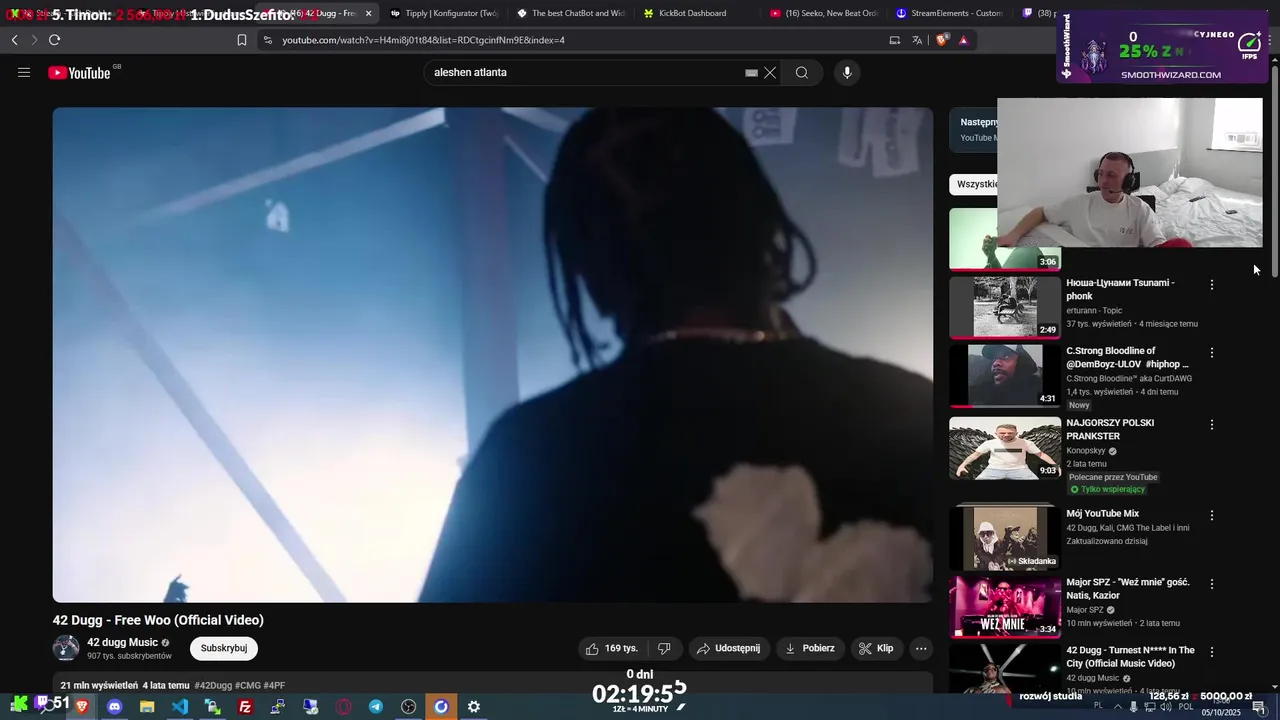Create a clip with Klip button
Image resolution: width=1280 pixels, height=720 pixels.
pyautogui.click(x=876, y=648)
